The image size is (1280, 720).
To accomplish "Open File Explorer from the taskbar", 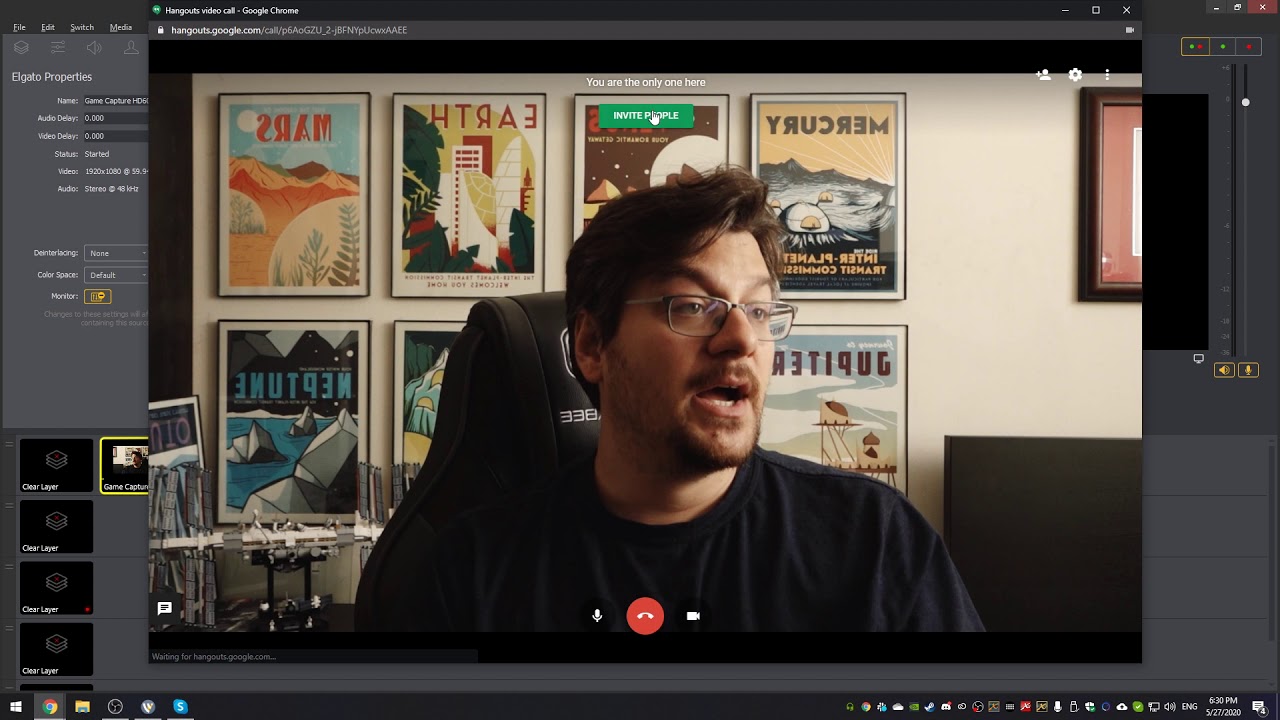I will click(82, 707).
